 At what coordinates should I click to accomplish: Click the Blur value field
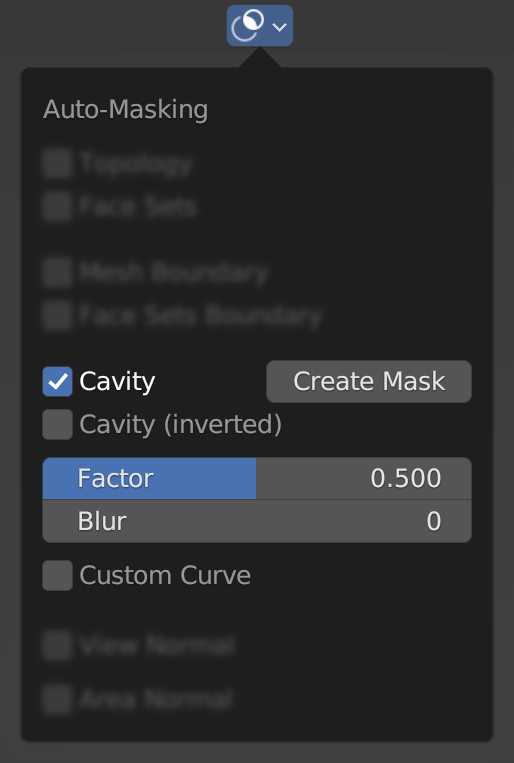click(257, 521)
